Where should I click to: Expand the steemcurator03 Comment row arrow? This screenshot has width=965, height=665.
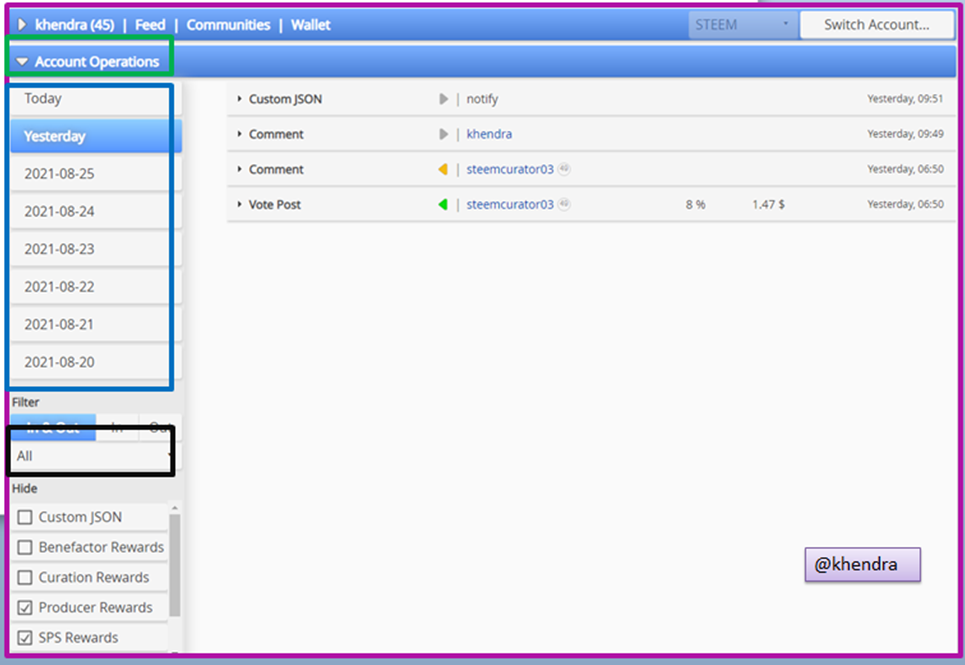click(x=239, y=169)
